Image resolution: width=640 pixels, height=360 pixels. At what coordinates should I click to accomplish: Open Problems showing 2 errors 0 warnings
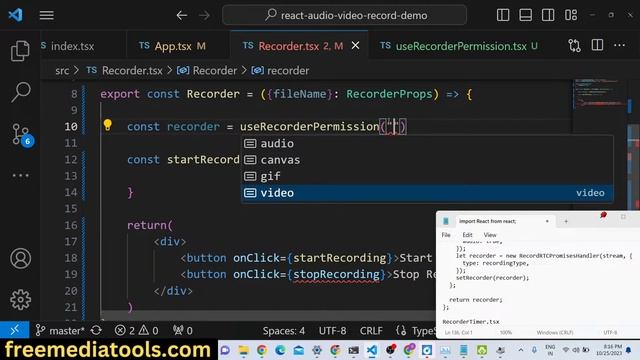(x=136, y=330)
